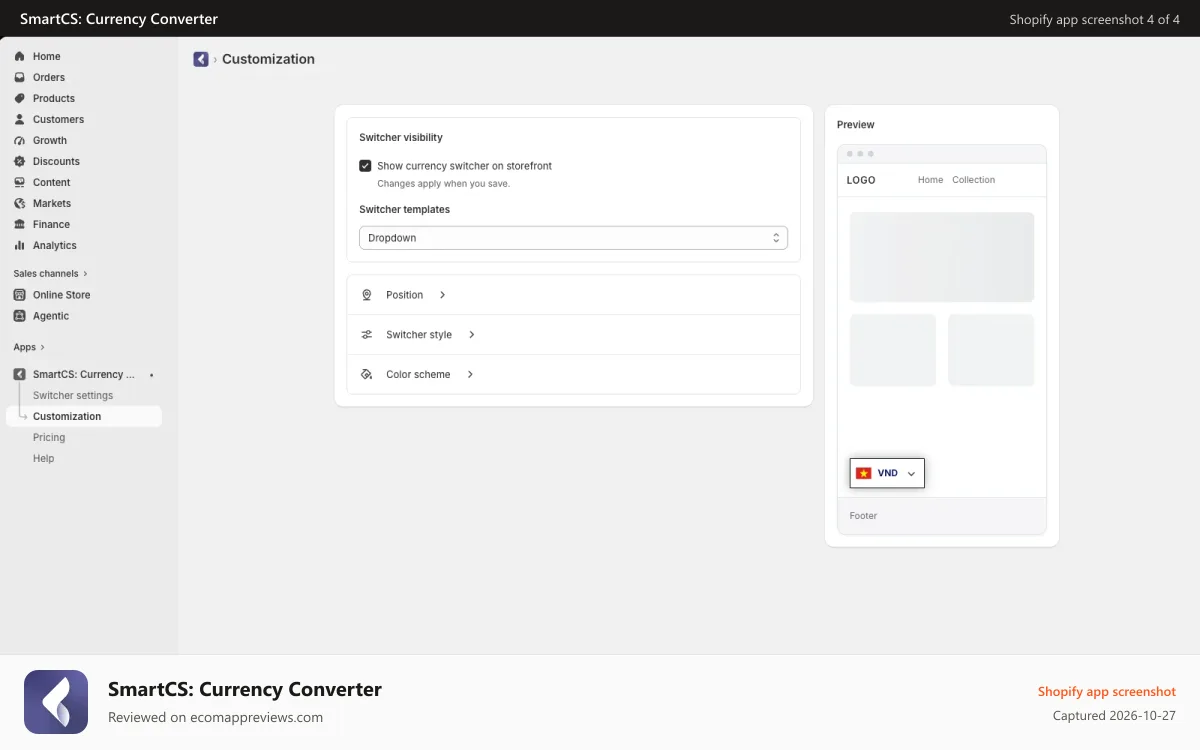Click LOGO in the preview header

pyautogui.click(x=861, y=180)
